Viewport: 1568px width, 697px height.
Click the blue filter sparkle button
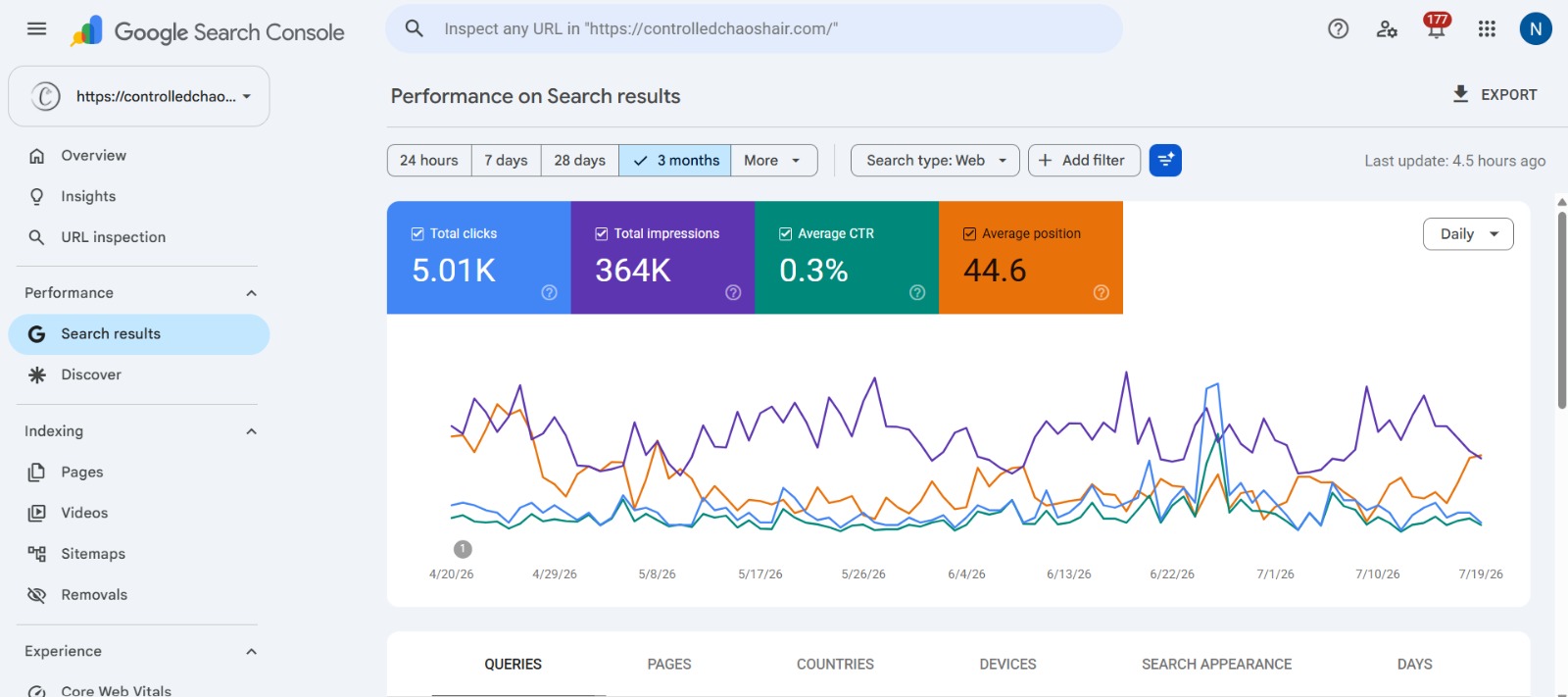1165,160
